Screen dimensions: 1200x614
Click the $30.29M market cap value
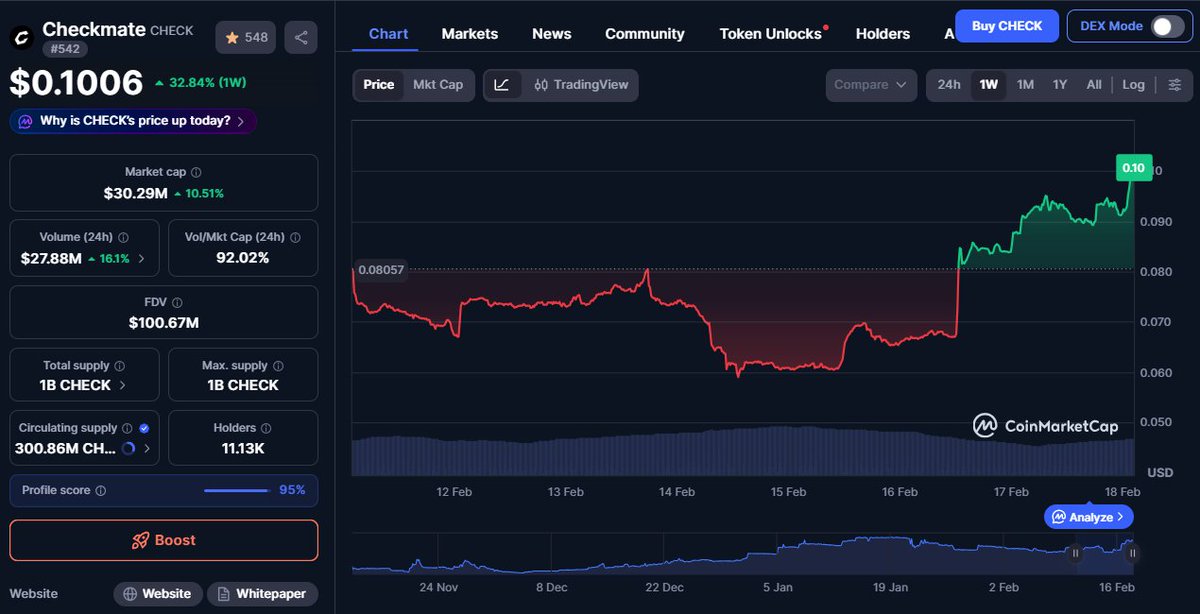(x=135, y=193)
